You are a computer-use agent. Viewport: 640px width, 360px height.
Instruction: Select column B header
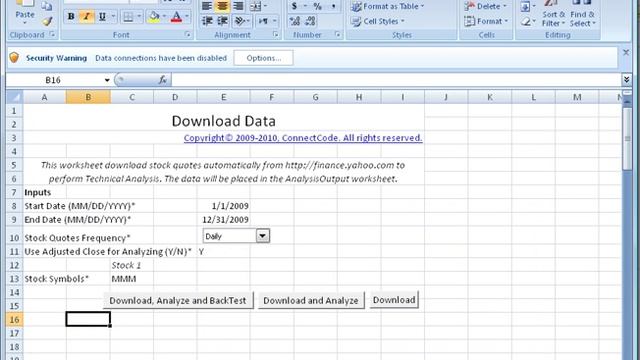click(x=88, y=97)
